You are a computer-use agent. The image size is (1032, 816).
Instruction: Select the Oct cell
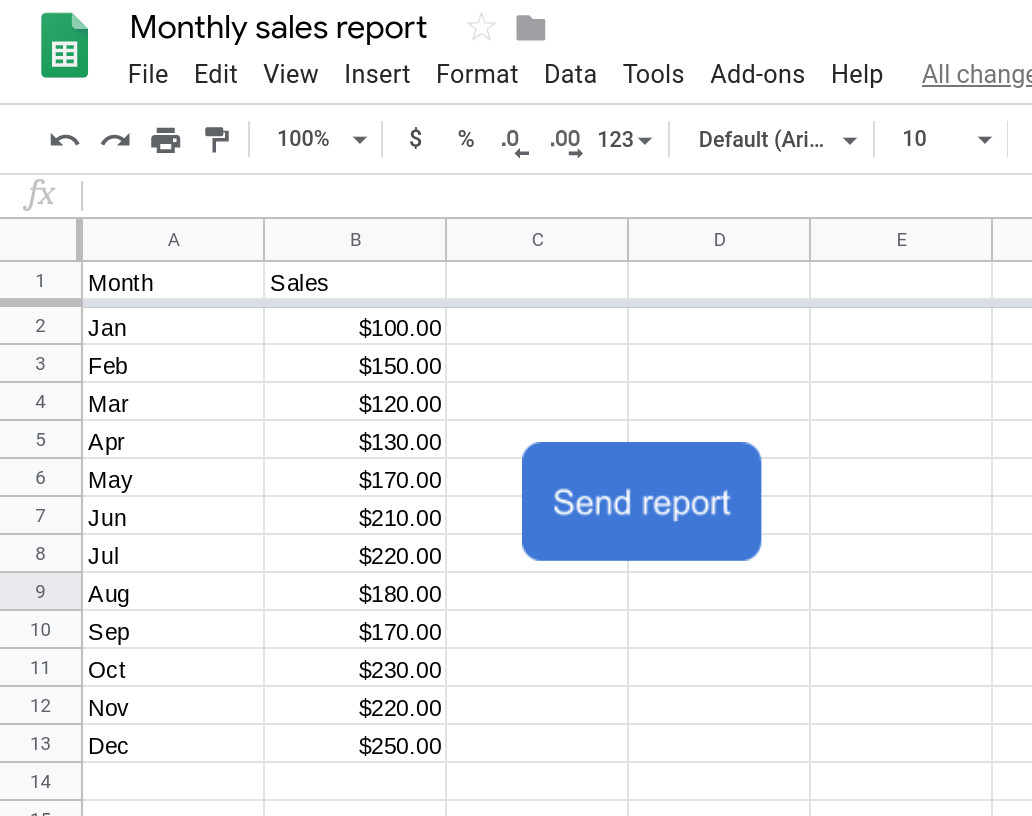(x=173, y=668)
